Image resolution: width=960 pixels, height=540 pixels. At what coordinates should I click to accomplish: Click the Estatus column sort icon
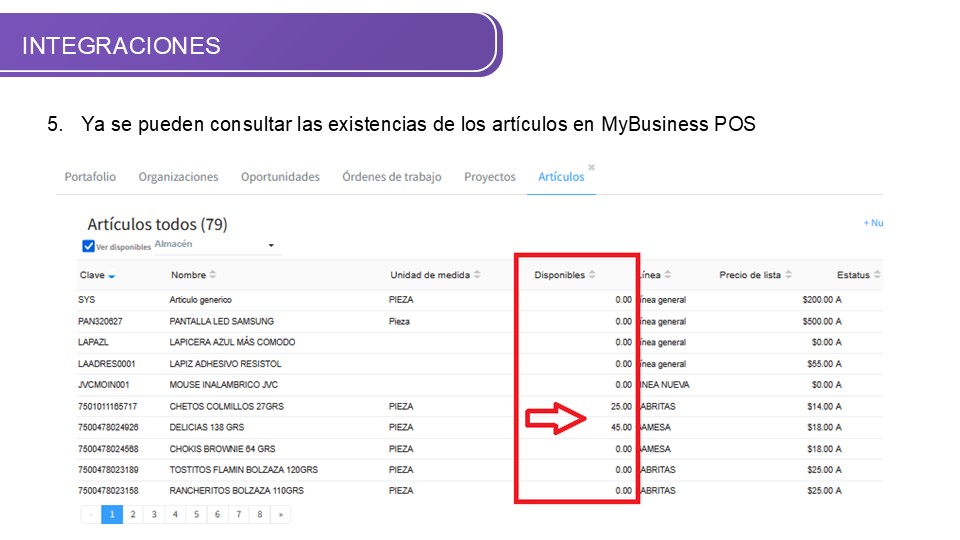point(878,275)
